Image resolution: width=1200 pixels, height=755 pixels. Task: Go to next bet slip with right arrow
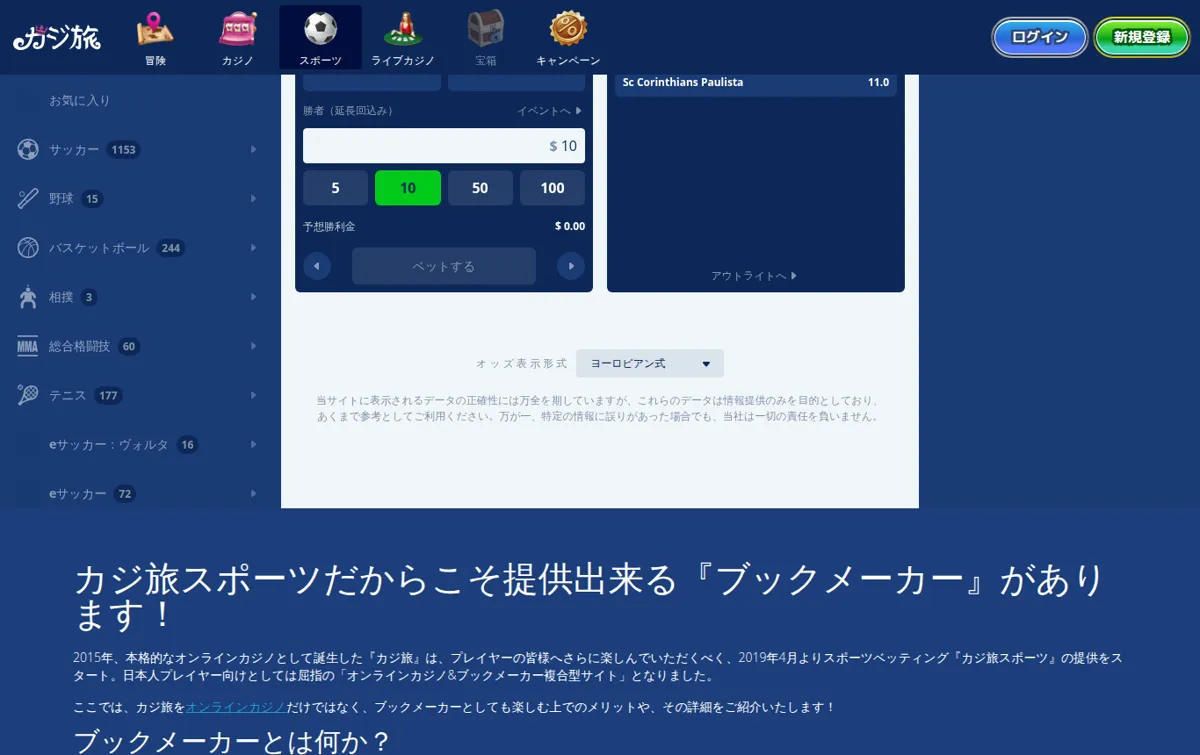[571, 266]
